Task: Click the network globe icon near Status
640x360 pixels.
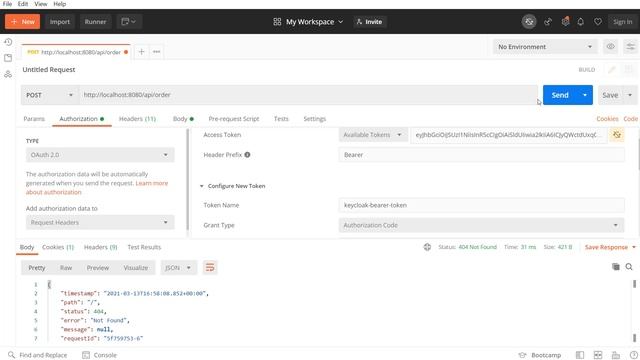Action: click(427, 247)
